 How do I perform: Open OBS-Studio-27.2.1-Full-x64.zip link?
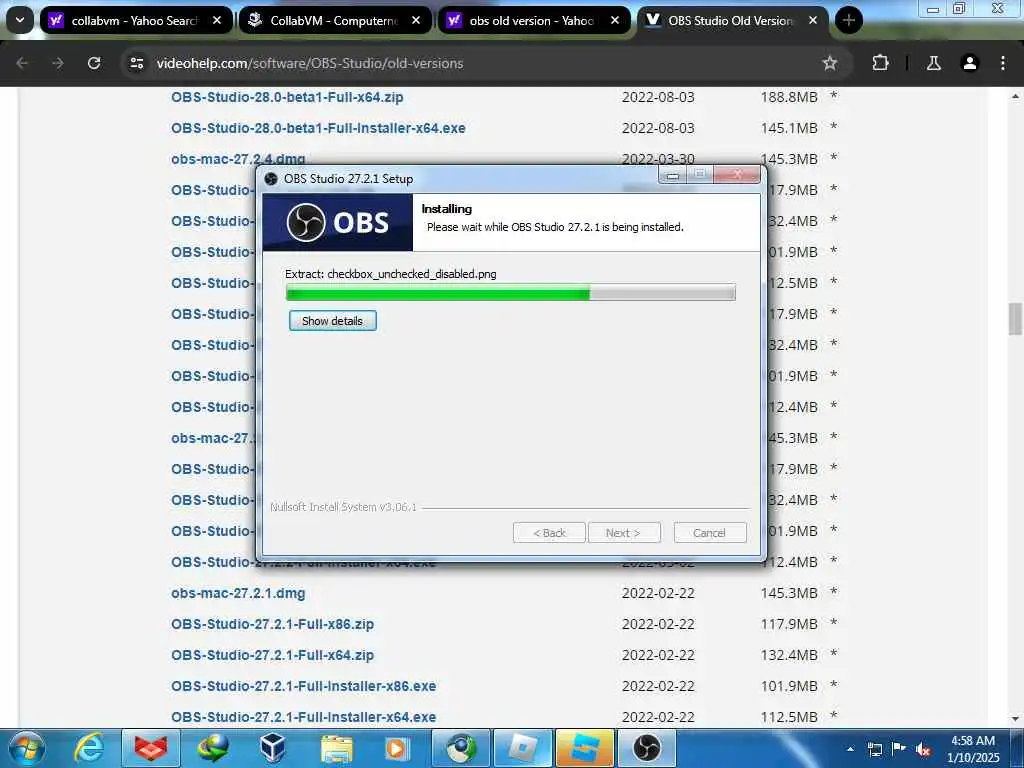(x=272, y=655)
